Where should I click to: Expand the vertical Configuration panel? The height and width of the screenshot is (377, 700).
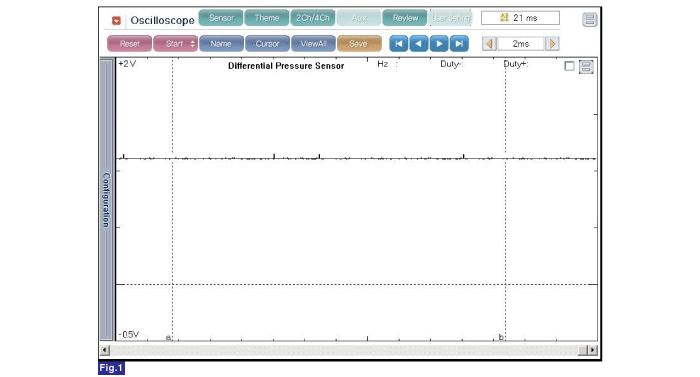106,200
